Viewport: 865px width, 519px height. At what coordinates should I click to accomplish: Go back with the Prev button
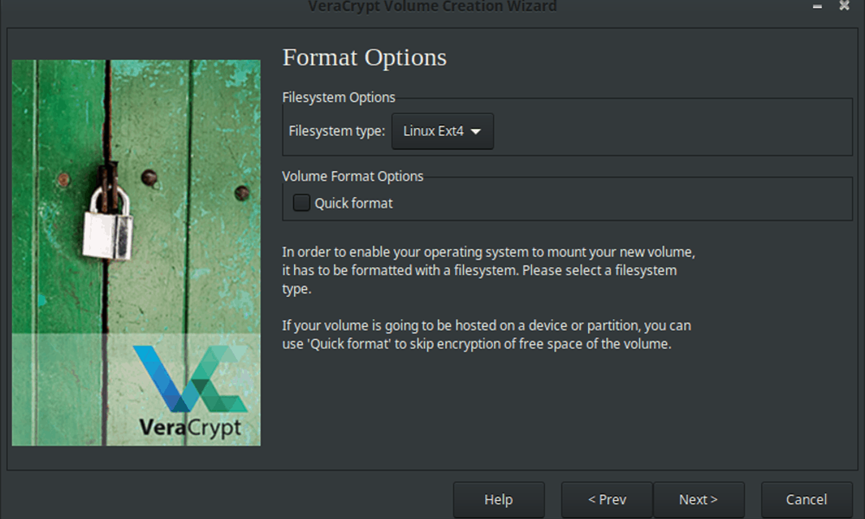tap(607, 500)
